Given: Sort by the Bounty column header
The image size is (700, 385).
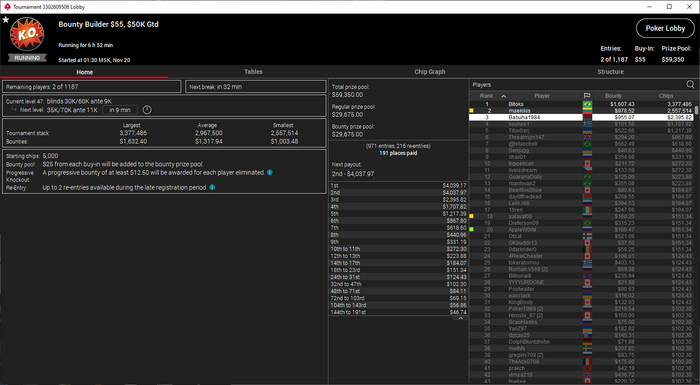Looking at the screenshot, I should 613,96.
